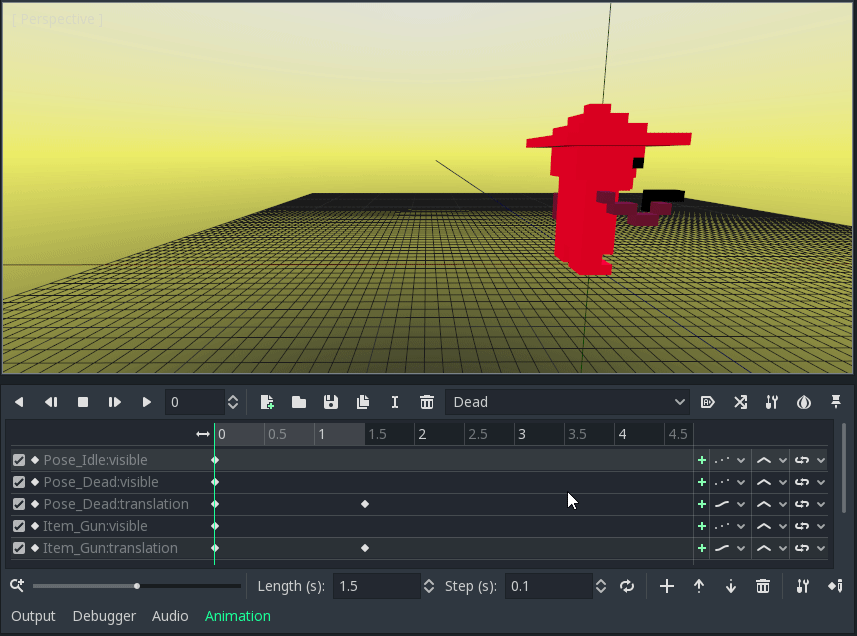Click the animation Length field
The height and width of the screenshot is (636, 857).
pyautogui.click(x=377, y=586)
